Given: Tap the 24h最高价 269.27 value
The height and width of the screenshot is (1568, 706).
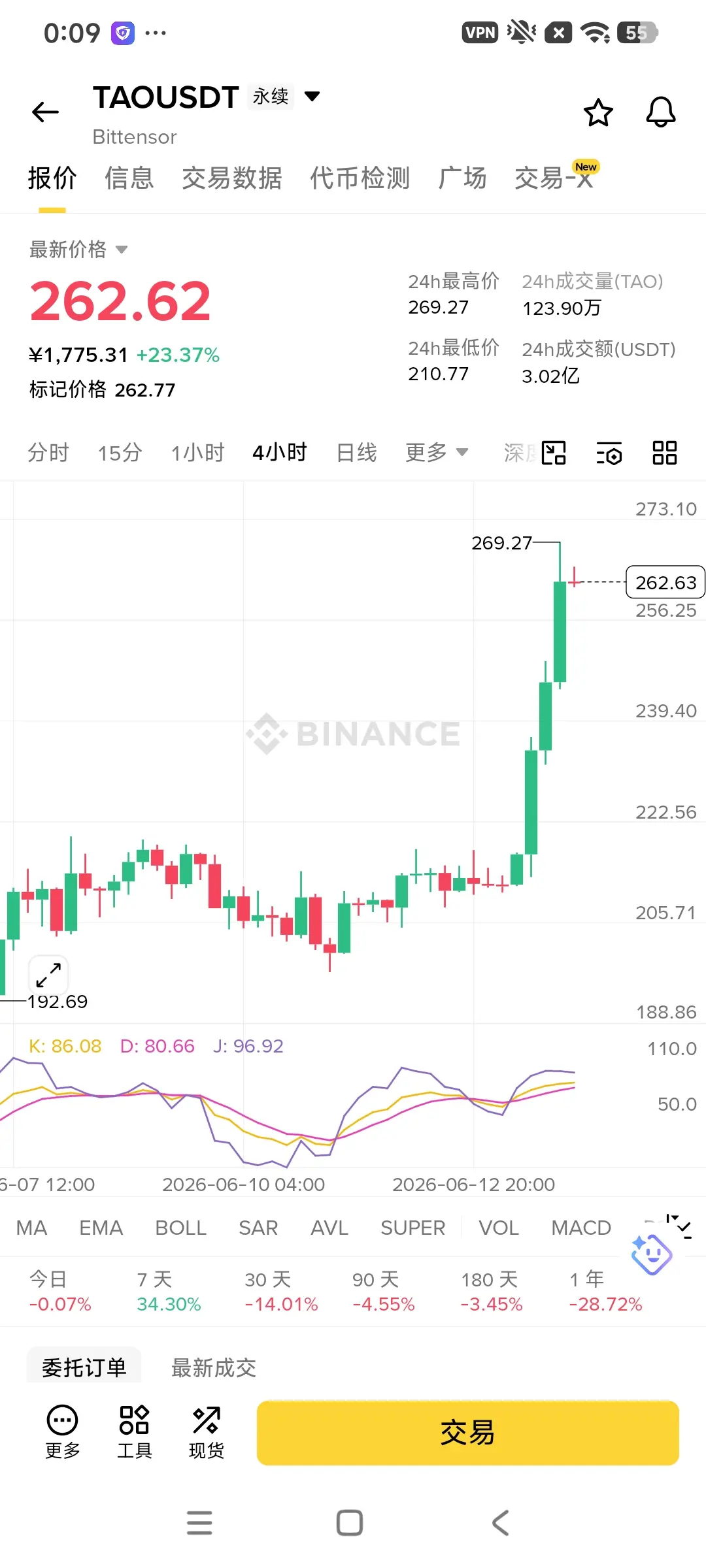Looking at the screenshot, I should click(x=438, y=307).
